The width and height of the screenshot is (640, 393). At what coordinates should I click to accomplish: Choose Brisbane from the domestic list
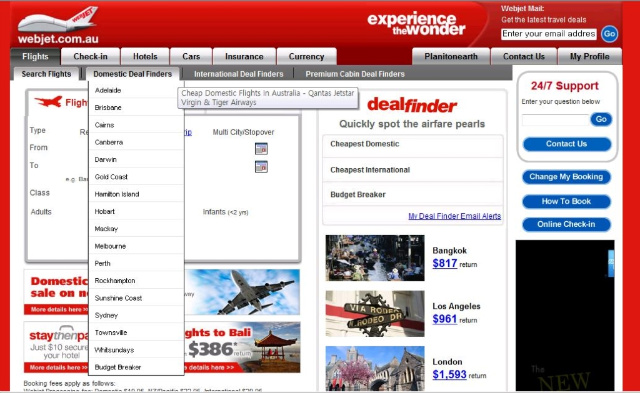136,107
